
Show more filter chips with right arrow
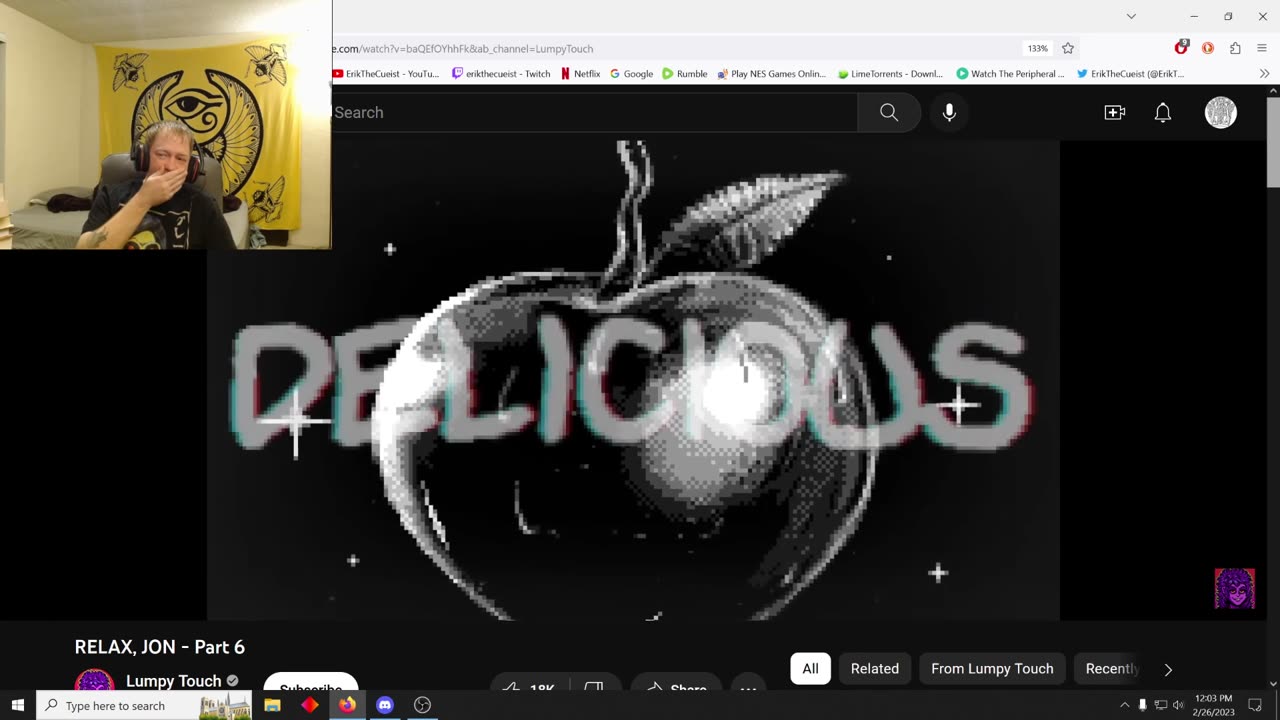[1167, 669]
